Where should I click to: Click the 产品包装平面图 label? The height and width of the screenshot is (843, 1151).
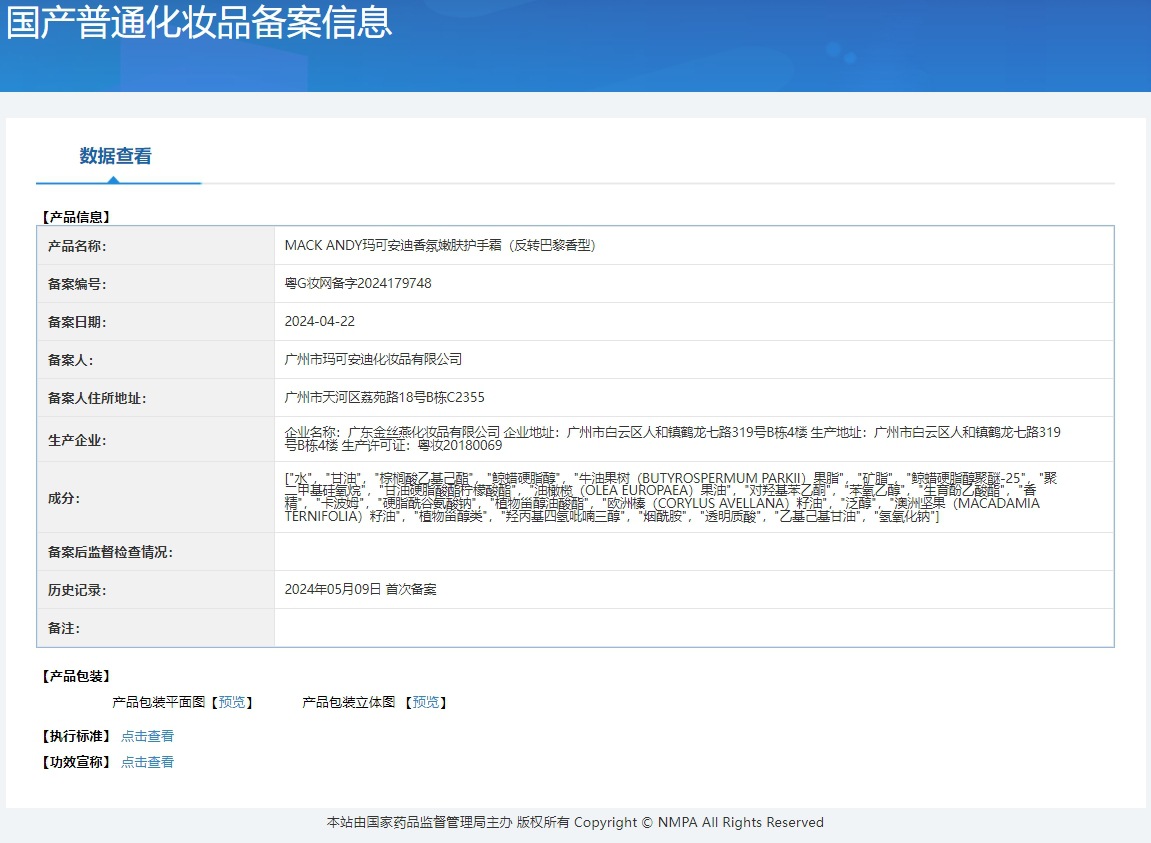coord(159,703)
